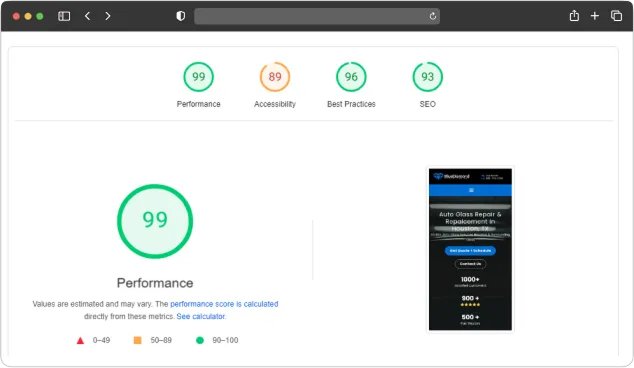Viewport: 634px width, 368px height.
Task: Go forward with the right chevron
Action: [108, 16]
